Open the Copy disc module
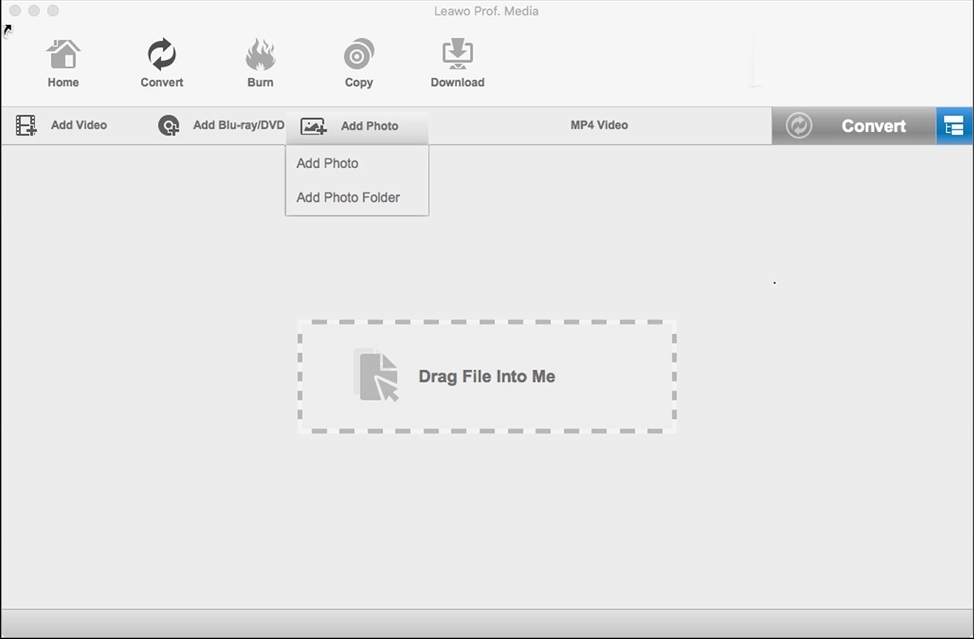The height and width of the screenshot is (640, 974). click(x=358, y=56)
